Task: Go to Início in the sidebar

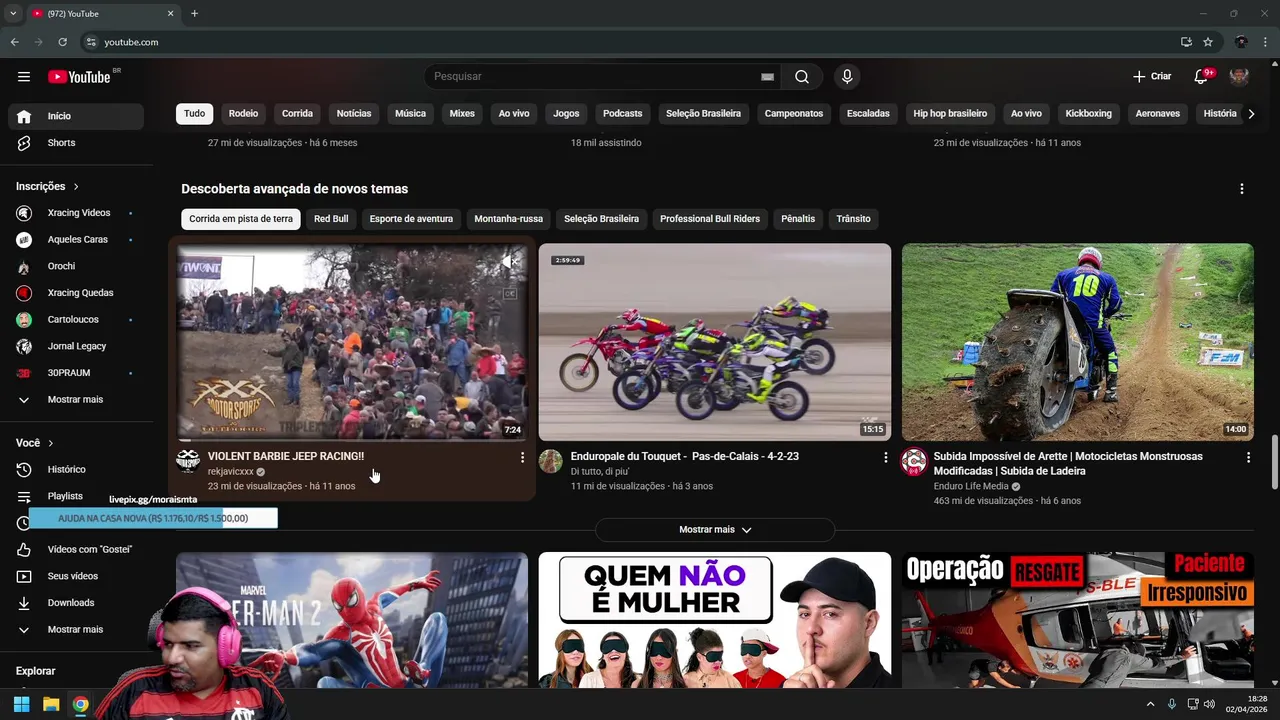Action: pos(76,116)
